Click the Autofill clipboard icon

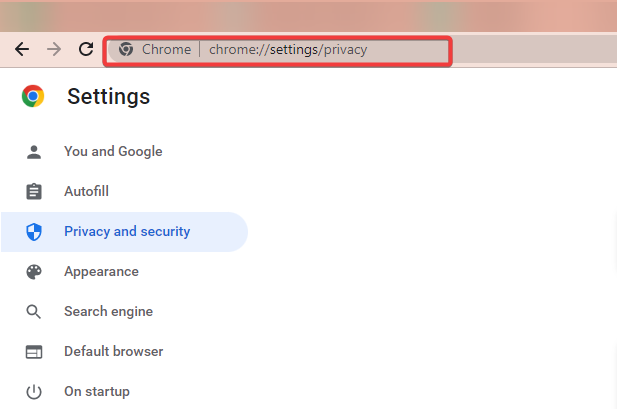pos(34,191)
